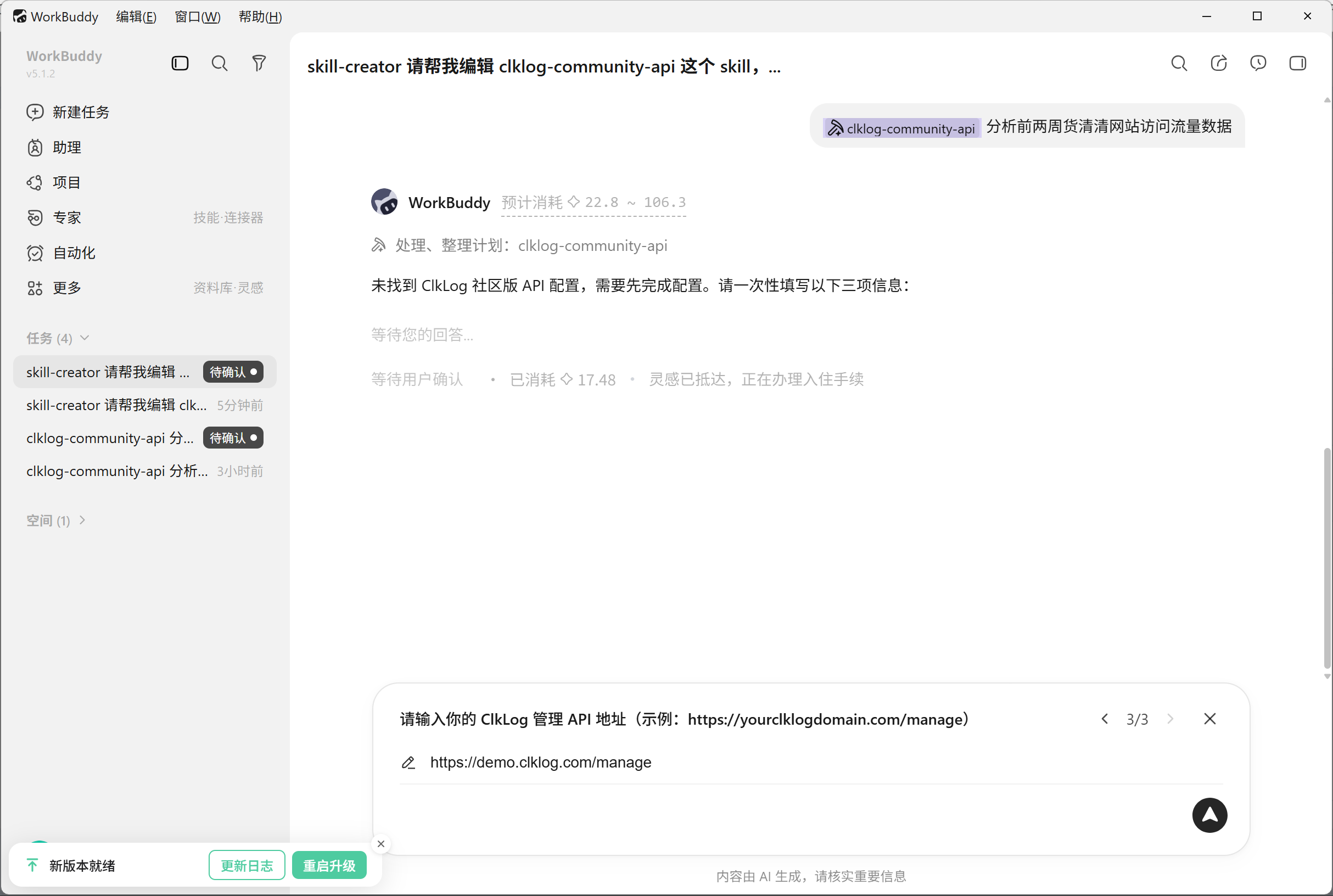Click the scrollbar down arrow
The height and width of the screenshot is (896, 1333).
1327,676
